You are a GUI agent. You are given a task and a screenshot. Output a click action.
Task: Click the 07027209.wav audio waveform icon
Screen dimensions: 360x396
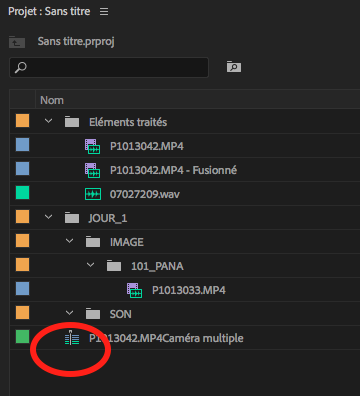pyautogui.click(x=93, y=194)
